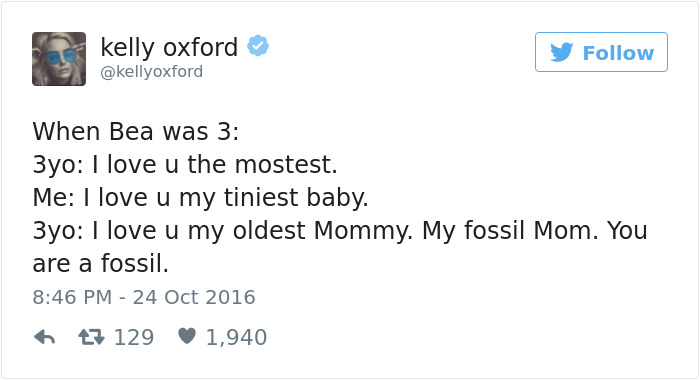Click the 'My fossil Mom' sentence in the tweet
This screenshot has width=700, height=380.
[x=510, y=231]
